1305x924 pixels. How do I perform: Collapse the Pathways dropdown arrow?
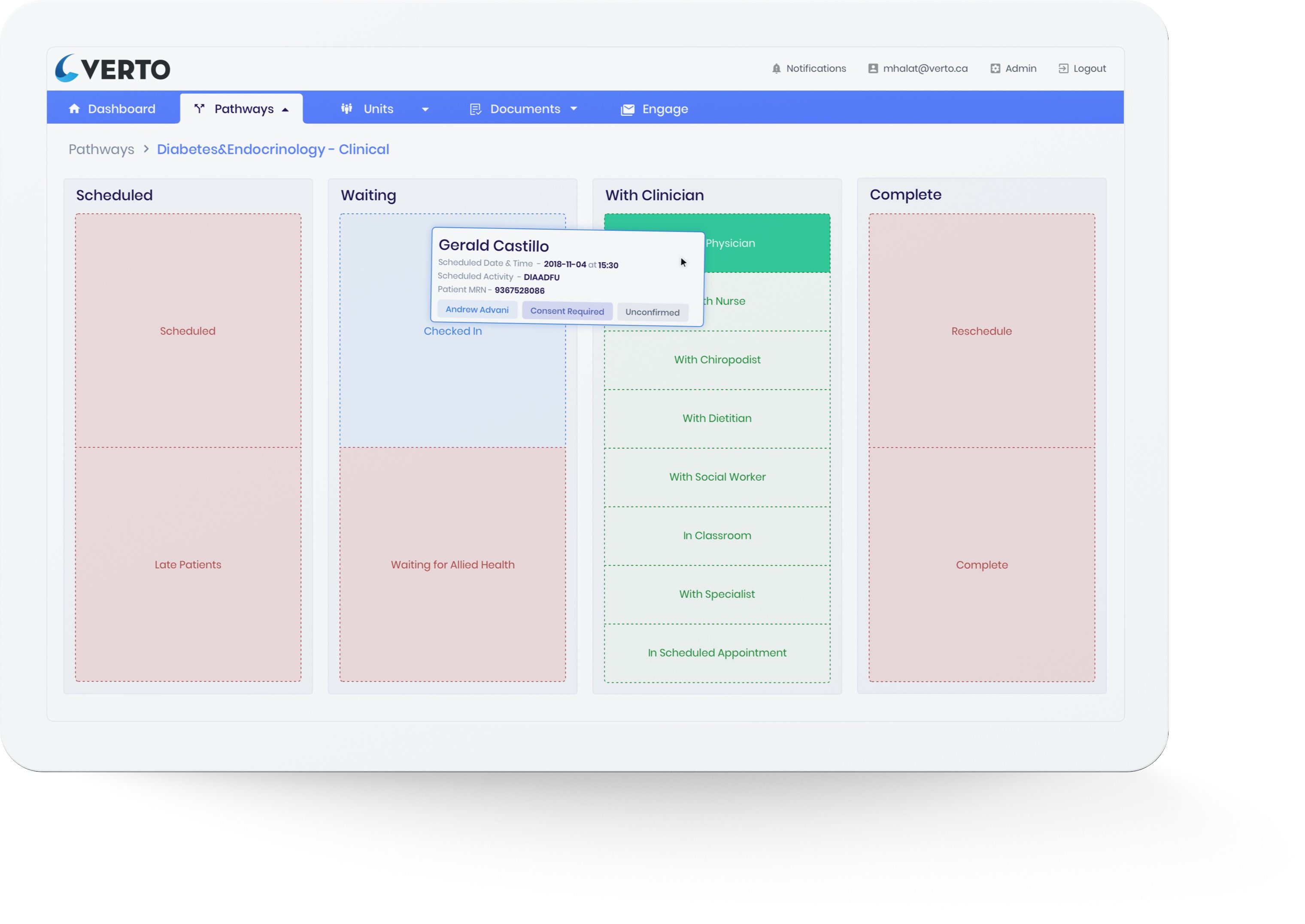285,110
